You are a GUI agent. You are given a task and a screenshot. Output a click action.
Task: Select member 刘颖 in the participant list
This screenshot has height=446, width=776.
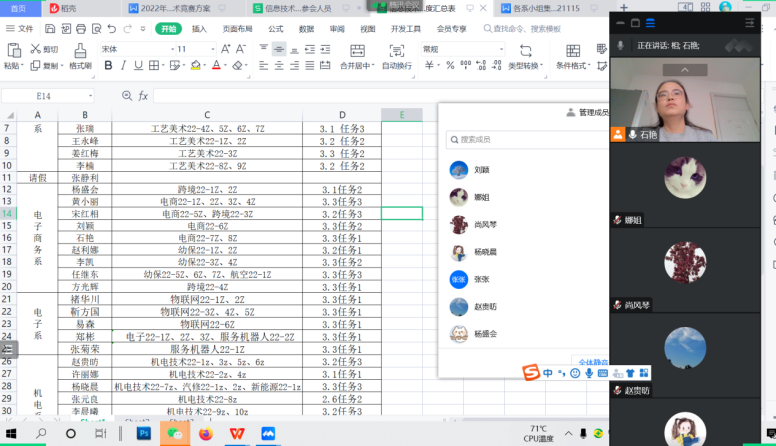(482, 169)
